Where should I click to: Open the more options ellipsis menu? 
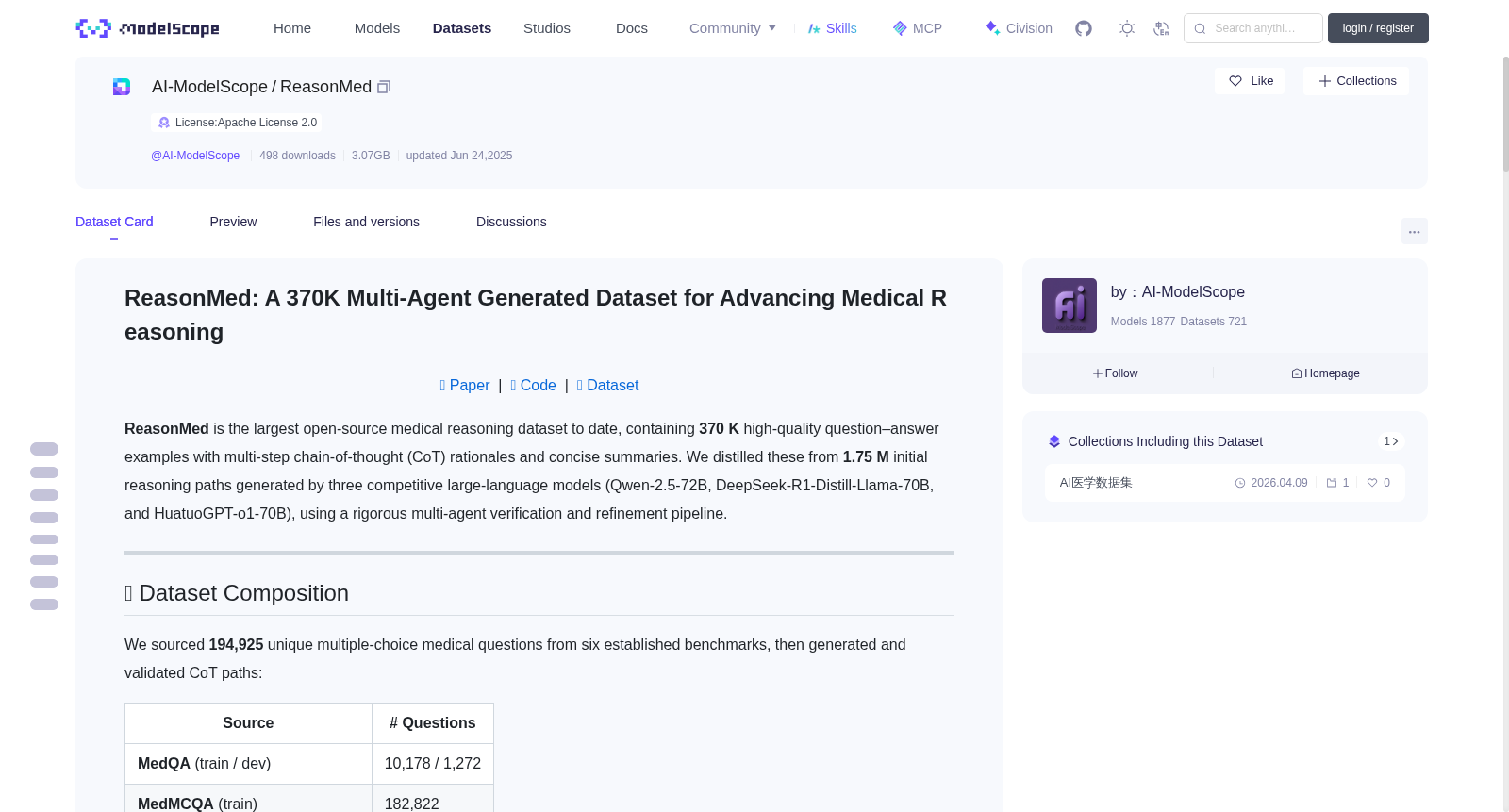coord(1414,231)
